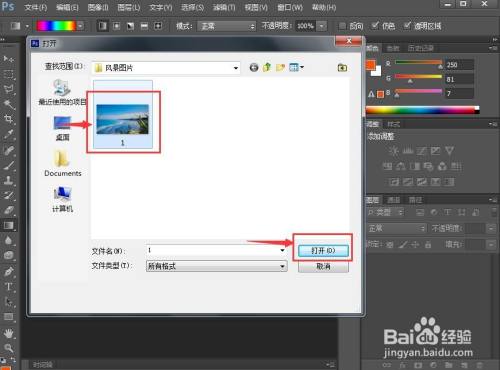Select the Eraser tool

tap(8, 210)
